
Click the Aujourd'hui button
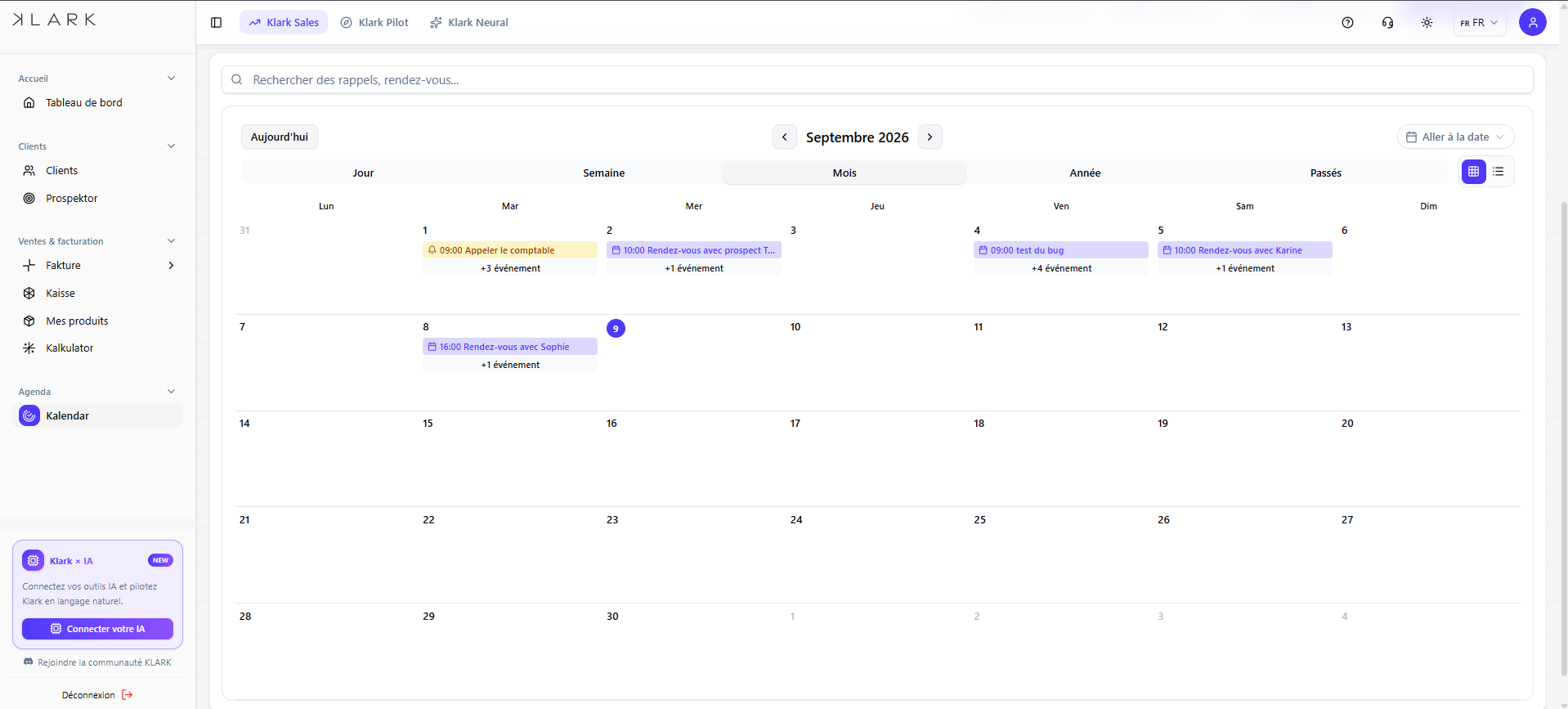(x=280, y=137)
